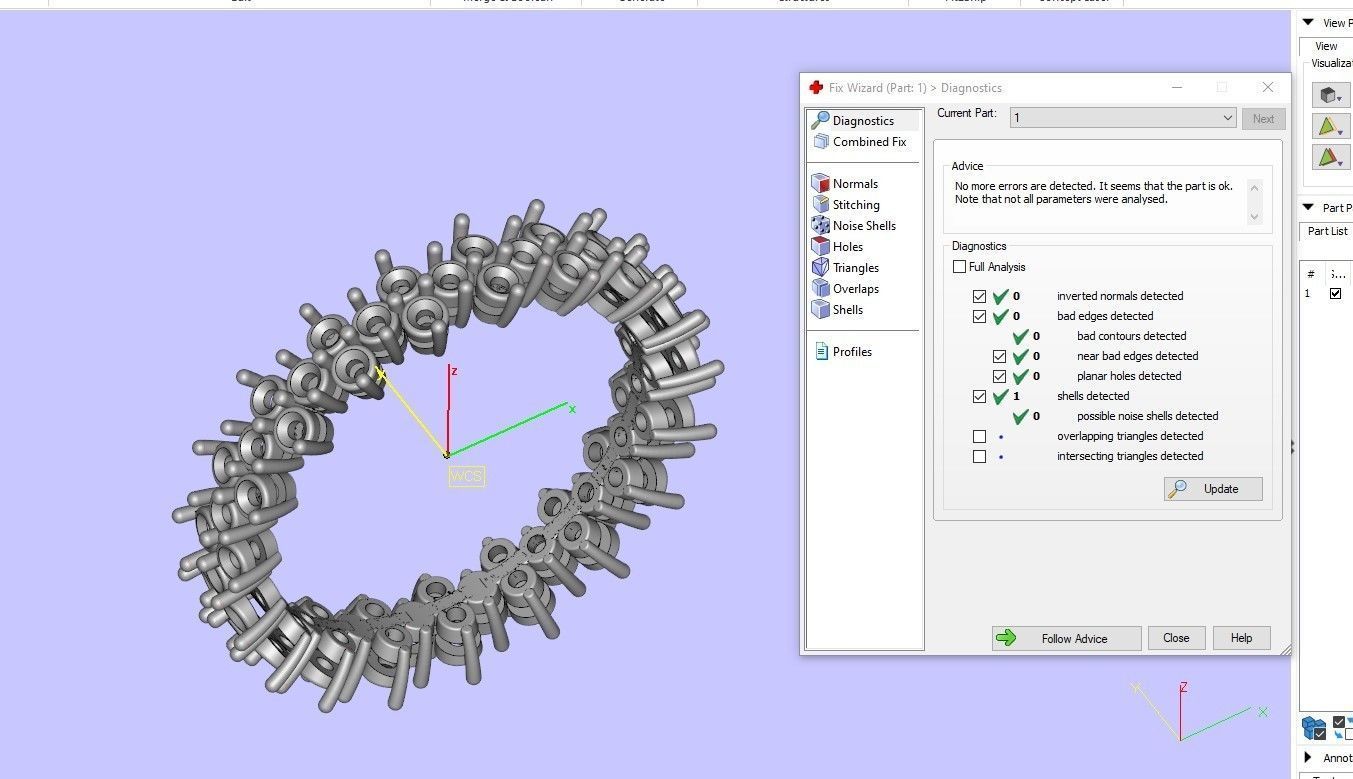This screenshot has width=1353, height=779.
Task: Click the Update diagnostics button
Action: pyautogui.click(x=1213, y=489)
